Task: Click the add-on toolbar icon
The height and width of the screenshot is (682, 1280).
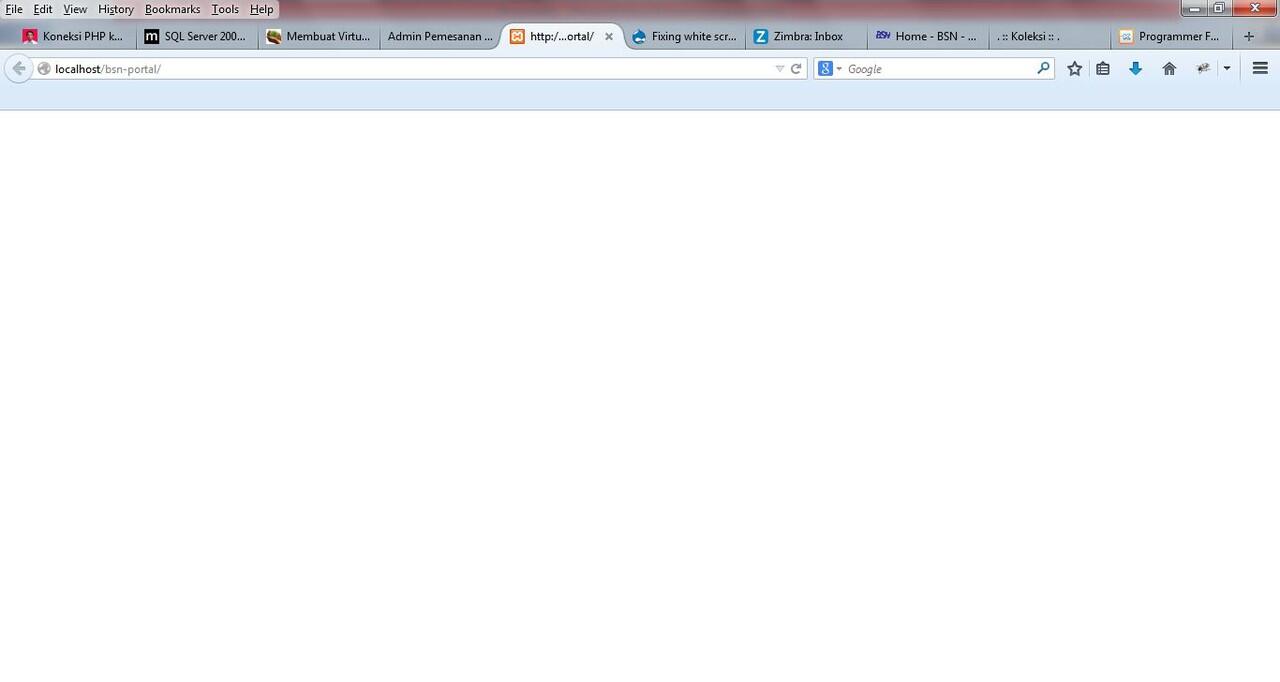Action: click(x=1203, y=68)
